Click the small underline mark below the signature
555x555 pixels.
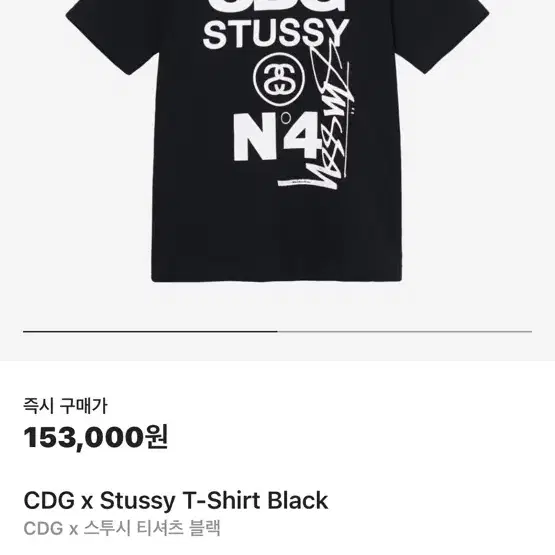(x=299, y=183)
